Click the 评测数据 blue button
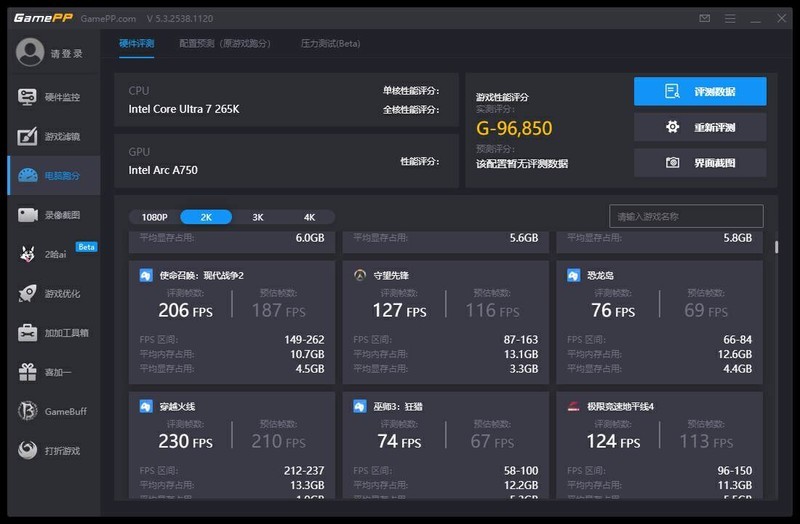This screenshot has height=524, width=800. [x=700, y=91]
